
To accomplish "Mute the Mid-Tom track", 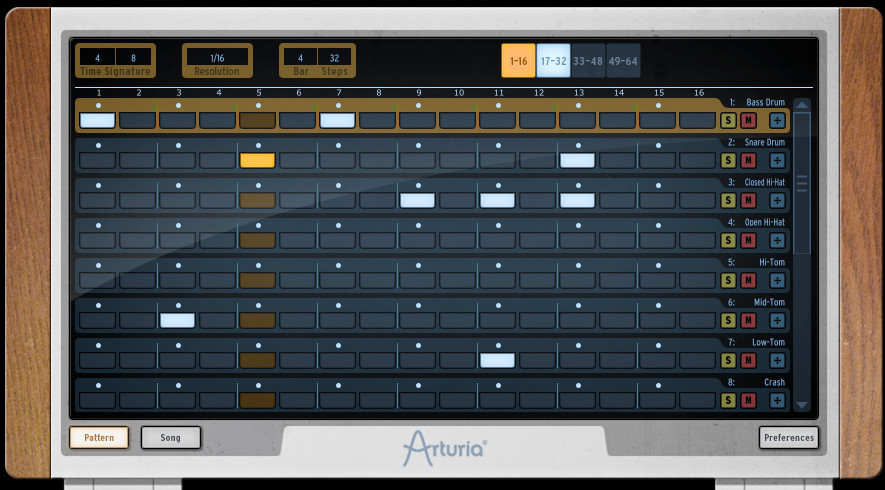I will tap(748, 321).
